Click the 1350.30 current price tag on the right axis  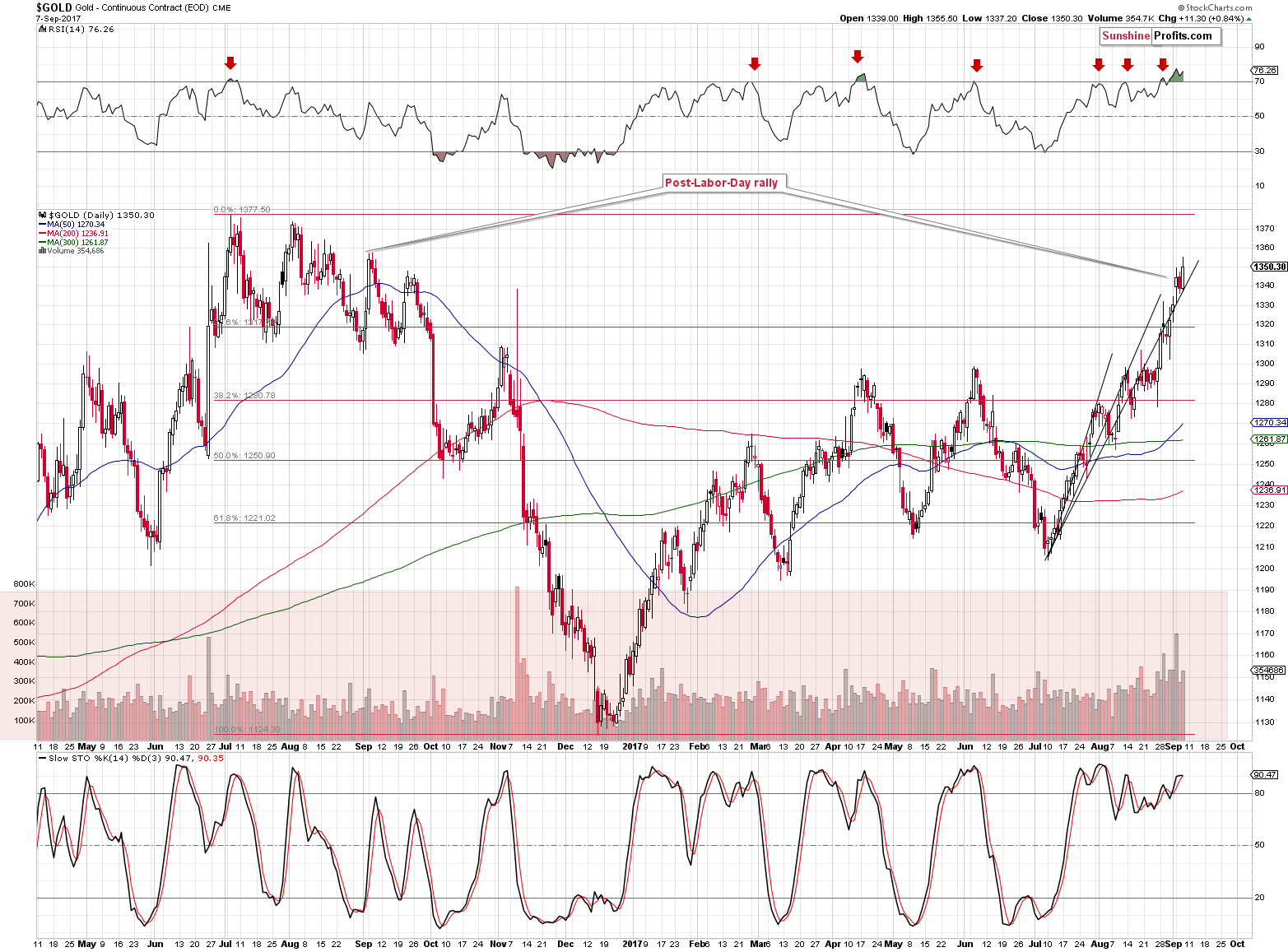(1269, 267)
